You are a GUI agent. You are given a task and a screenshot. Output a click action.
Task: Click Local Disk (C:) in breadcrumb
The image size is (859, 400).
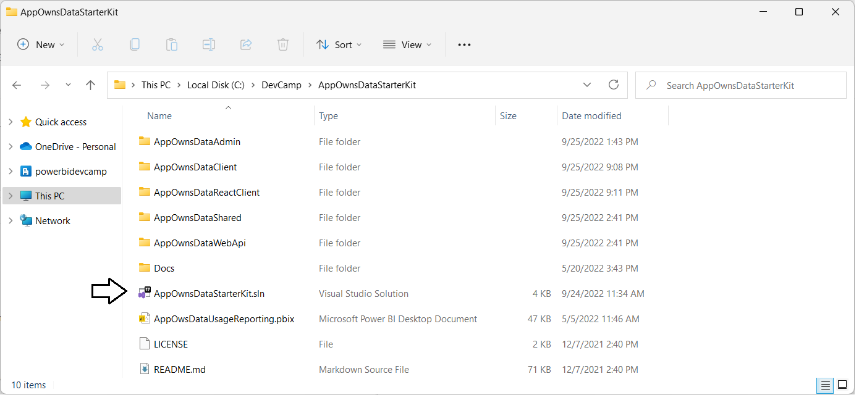(215, 85)
